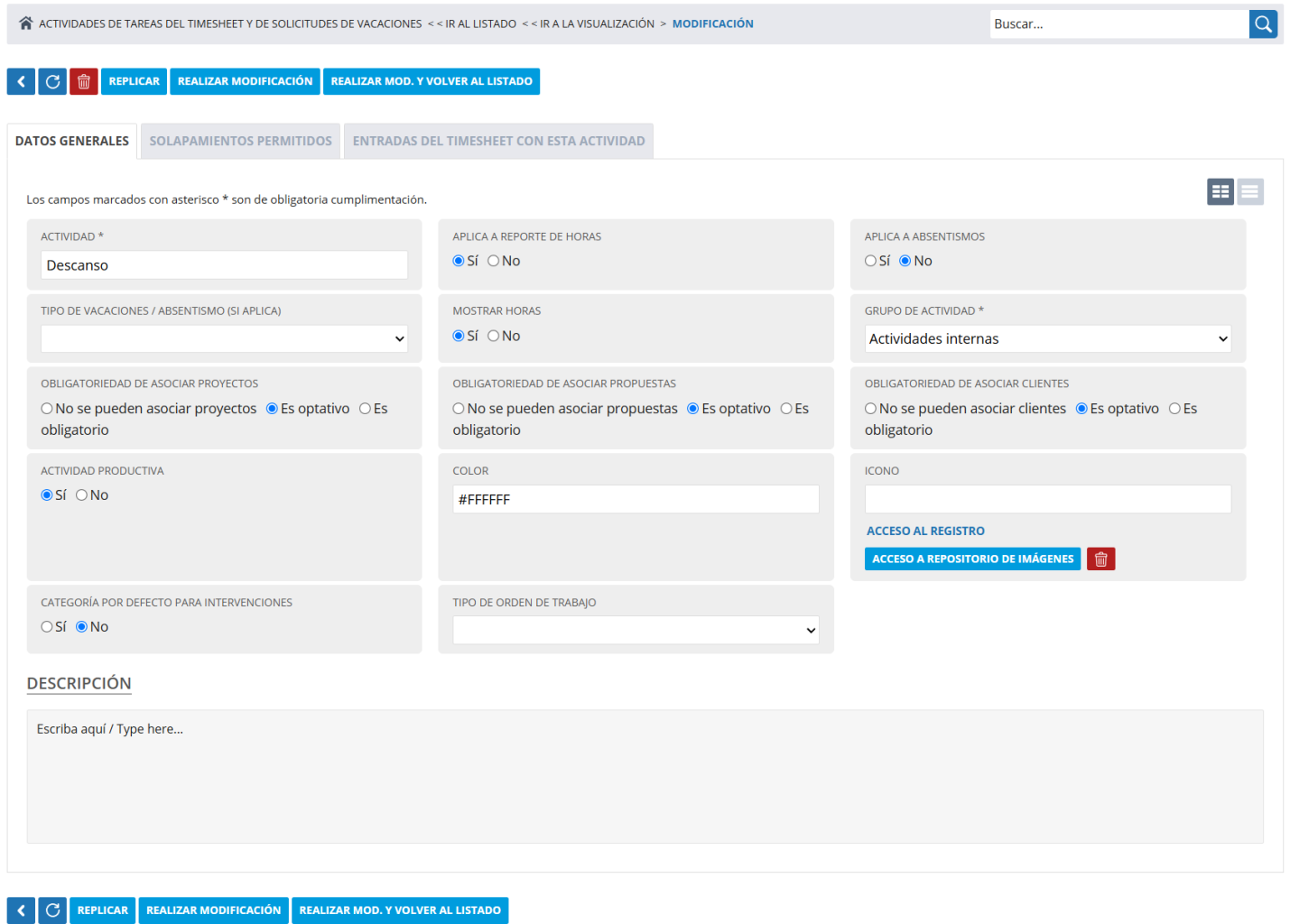Open Tipo de Vacaciones / Absentismo dropdown

(x=224, y=339)
